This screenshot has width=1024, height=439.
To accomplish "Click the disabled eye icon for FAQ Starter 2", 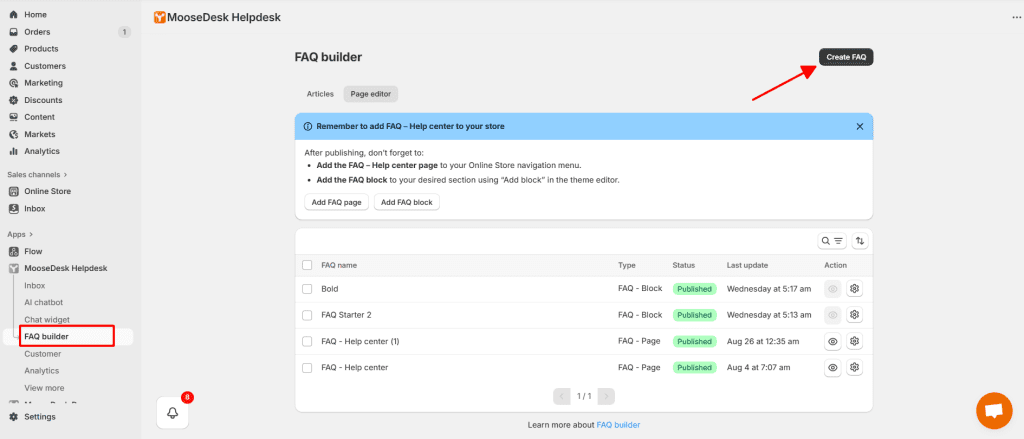I will point(833,315).
